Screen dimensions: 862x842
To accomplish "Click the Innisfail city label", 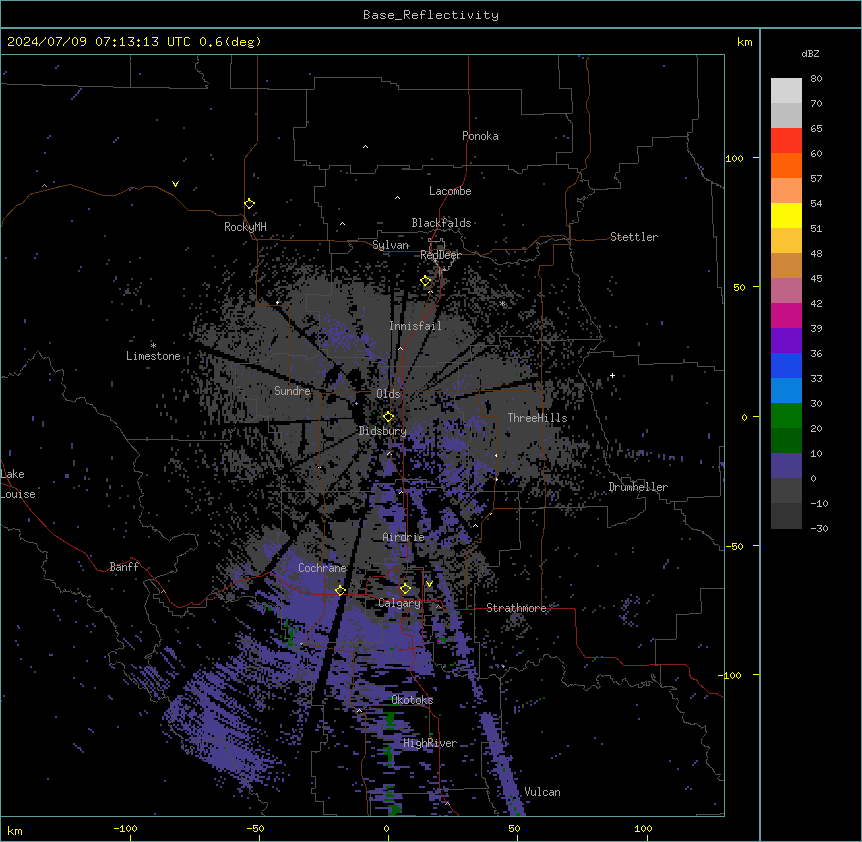I will (x=415, y=326).
